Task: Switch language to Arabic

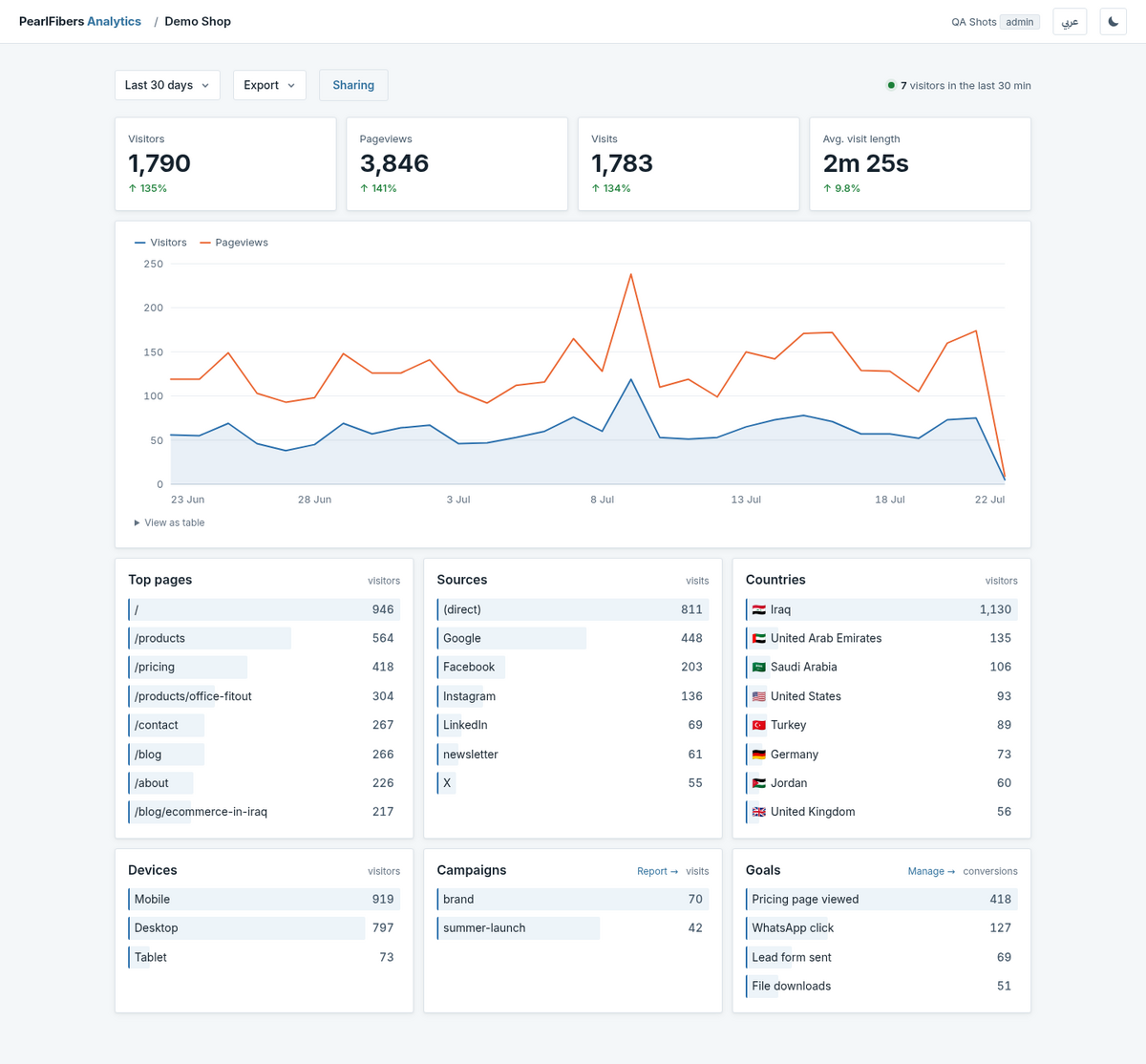Action: click(x=1070, y=21)
